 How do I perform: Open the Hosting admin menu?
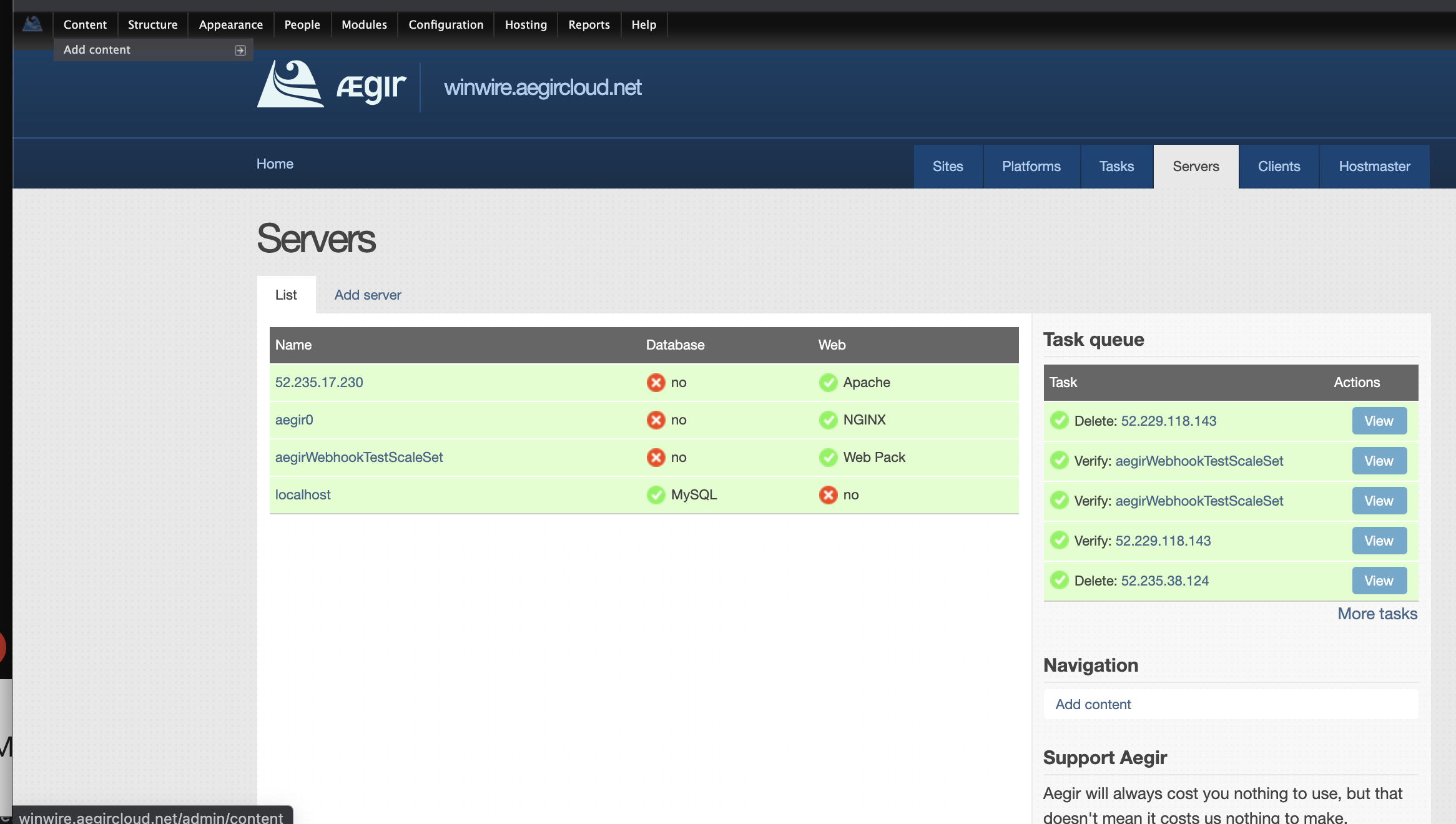click(x=526, y=24)
